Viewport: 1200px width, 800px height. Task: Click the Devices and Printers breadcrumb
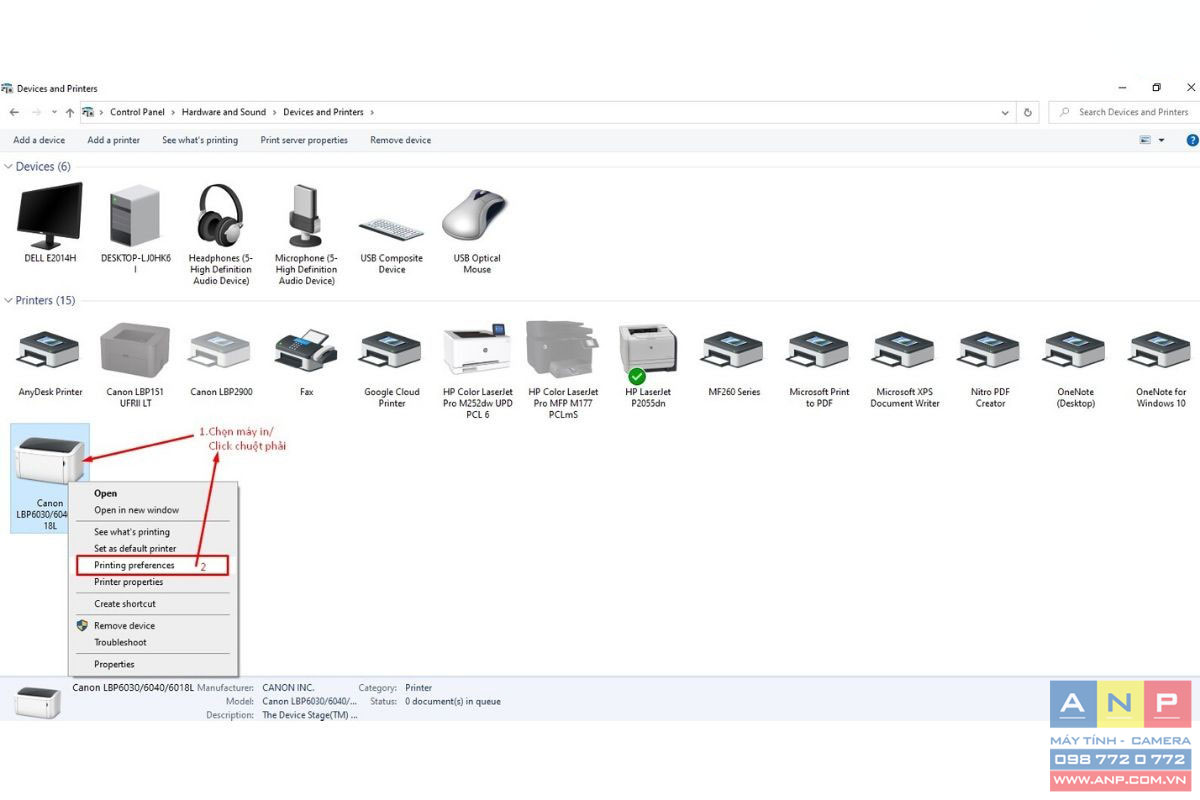tap(323, 112)
